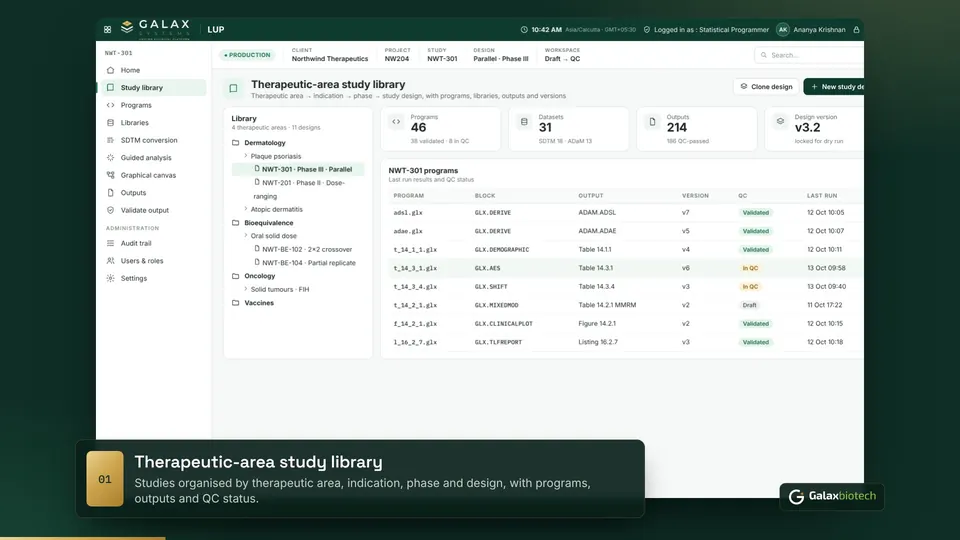Click the adae.glx program name
The height and width of the screenshot is (540, 960).
[408, 231]
